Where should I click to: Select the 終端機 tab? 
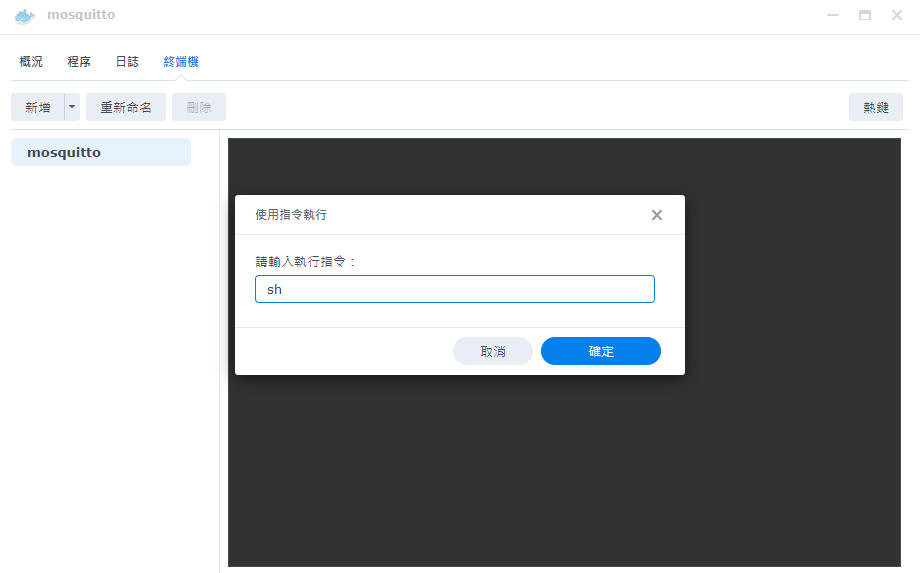[181, 62]
